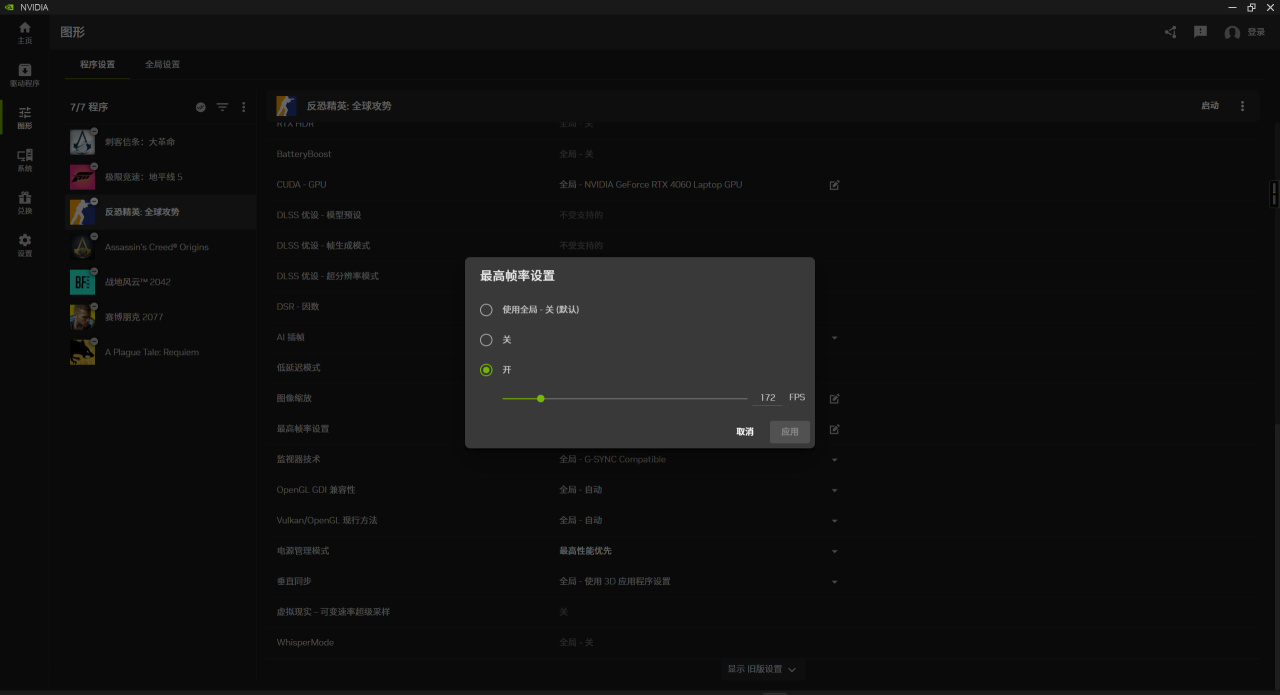The width and height of the screenshot is (1280, 695).
Task: Click 全局 - NVIDIA GeForce RTX 4060 Laptop GPU value
Action: coord(651,185)
